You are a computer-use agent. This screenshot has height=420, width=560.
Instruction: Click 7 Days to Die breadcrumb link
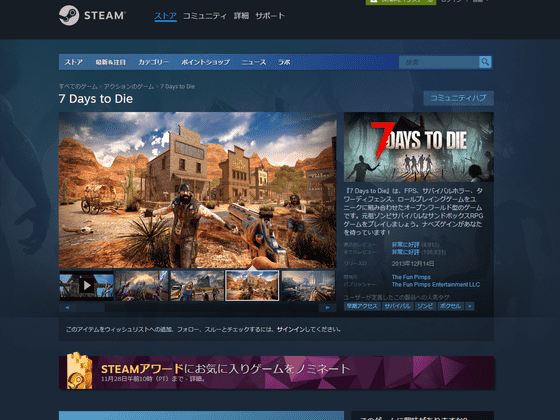[x=178, y=86]
